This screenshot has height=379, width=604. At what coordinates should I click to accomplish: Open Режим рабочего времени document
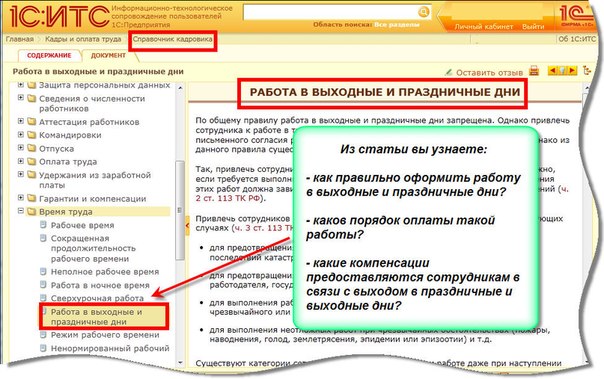point(105,335)
